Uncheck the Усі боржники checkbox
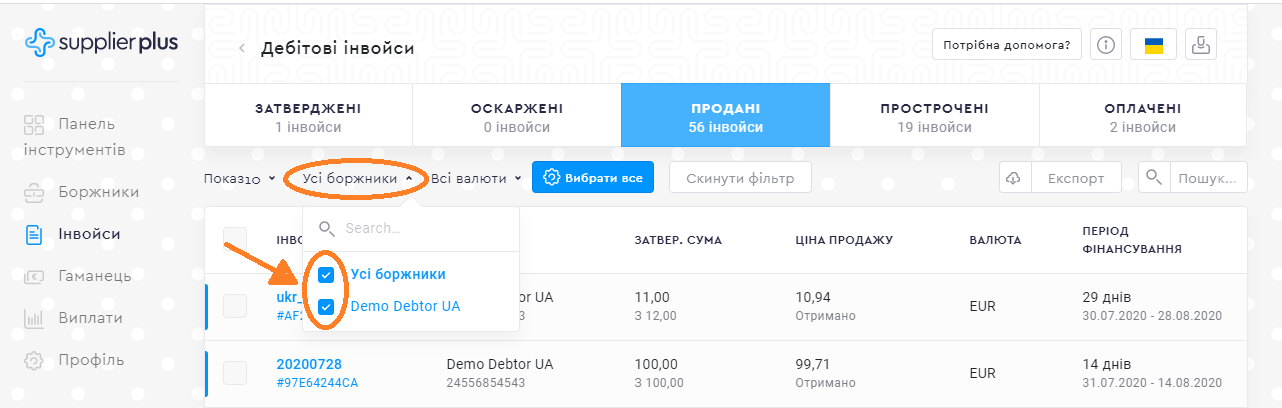The height and width of the screenshot is (408, 1282). tap(326, 275)
